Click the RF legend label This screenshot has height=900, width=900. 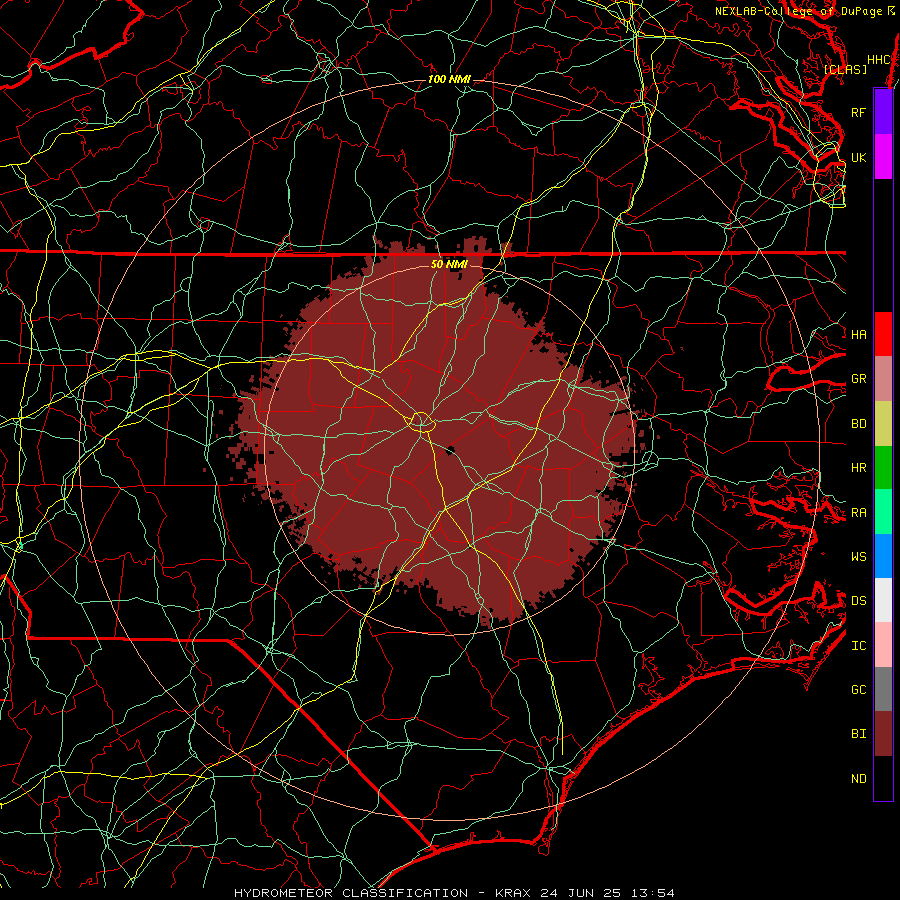tap(859, 112)
